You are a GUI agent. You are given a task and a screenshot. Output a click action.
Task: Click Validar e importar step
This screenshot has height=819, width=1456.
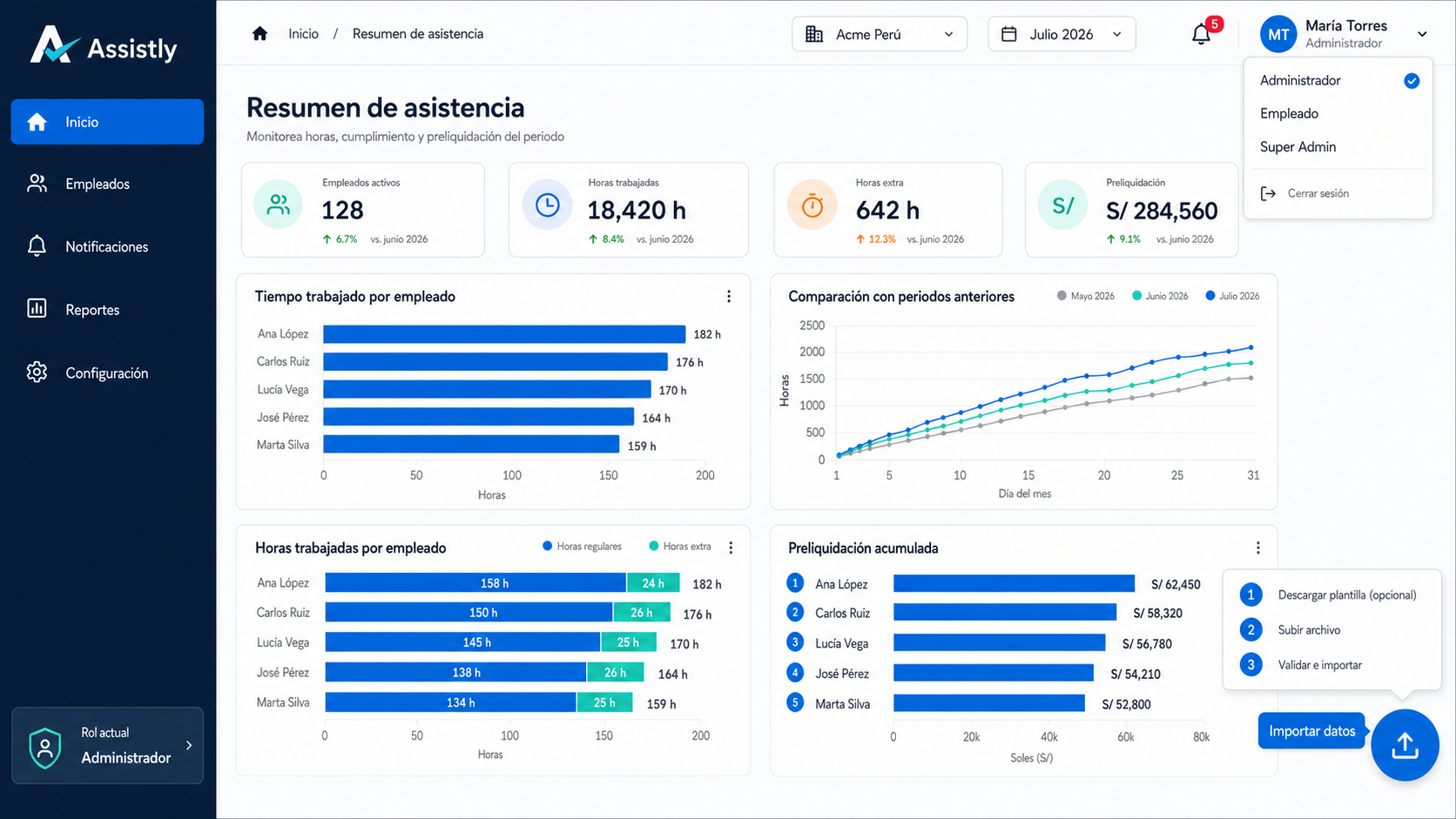[x=1319, y=665]
